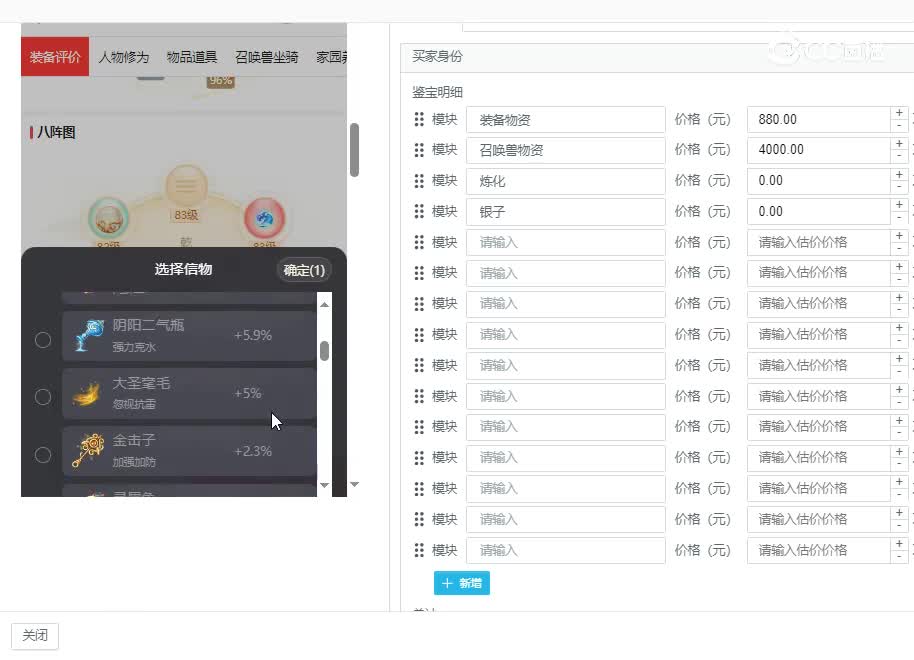
Task: Click the left panel scrollbar thumb
Action: [x=354, y=150]
